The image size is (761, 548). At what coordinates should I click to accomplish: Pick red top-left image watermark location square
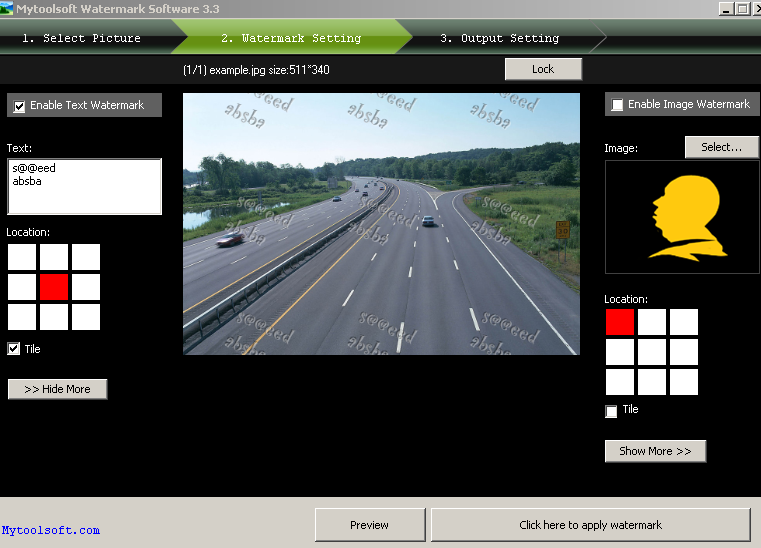coord(620,322)
